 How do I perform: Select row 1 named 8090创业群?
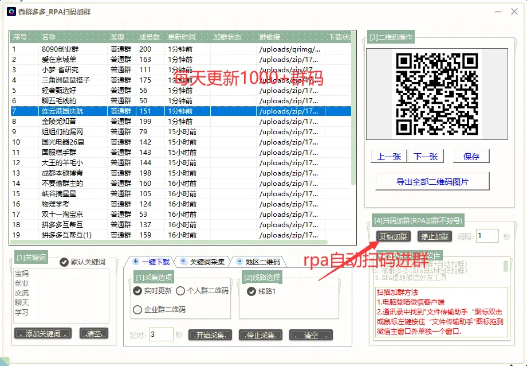tap(181, 49)
